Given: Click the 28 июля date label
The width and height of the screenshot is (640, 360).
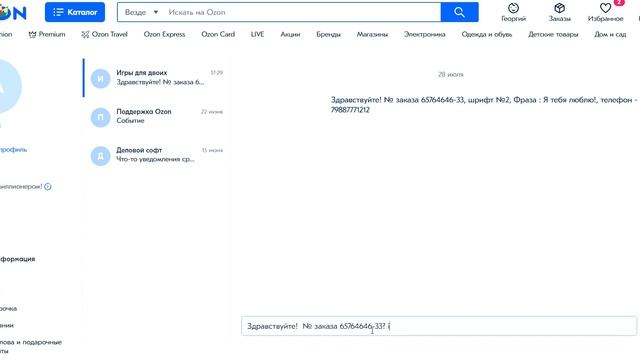Looking at the screenshot, I should click(x=451, y=75).
